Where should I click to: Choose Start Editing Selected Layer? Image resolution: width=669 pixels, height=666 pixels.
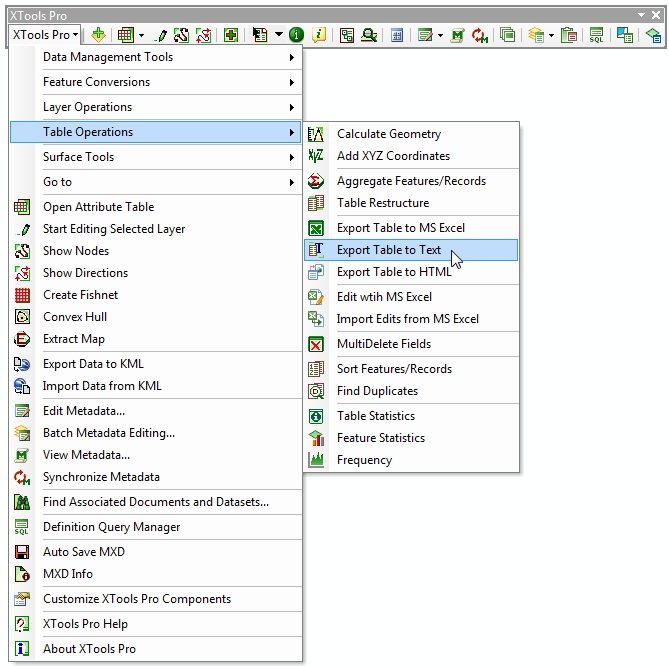(x=156, y=229)
